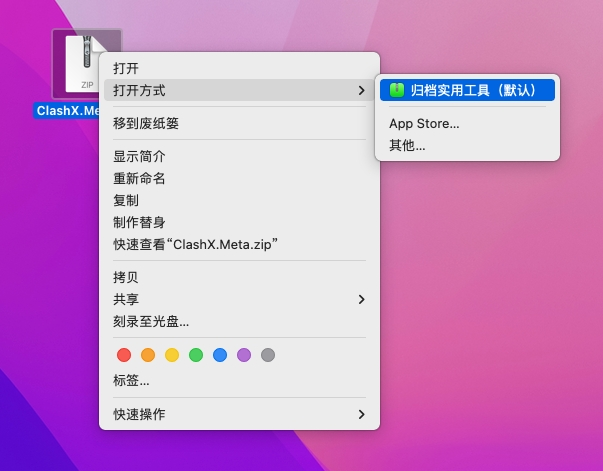Apply the red color tag
The image size is (603, 471).
(x=124, y=355)
